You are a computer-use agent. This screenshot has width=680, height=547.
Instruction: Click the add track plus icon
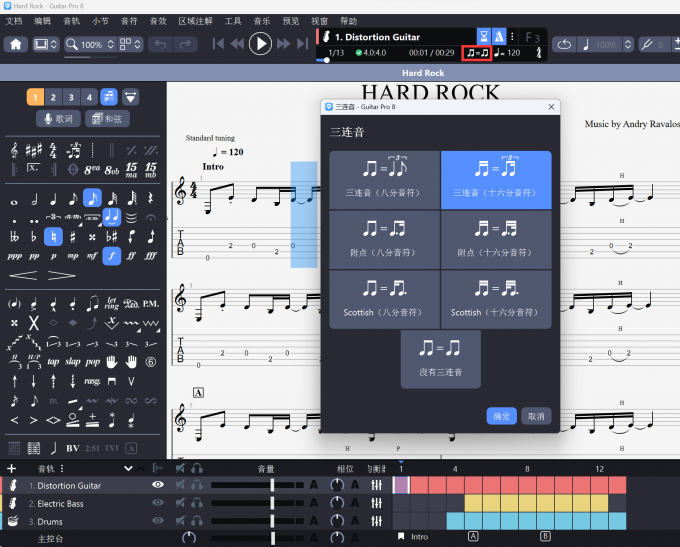point(11,468)
